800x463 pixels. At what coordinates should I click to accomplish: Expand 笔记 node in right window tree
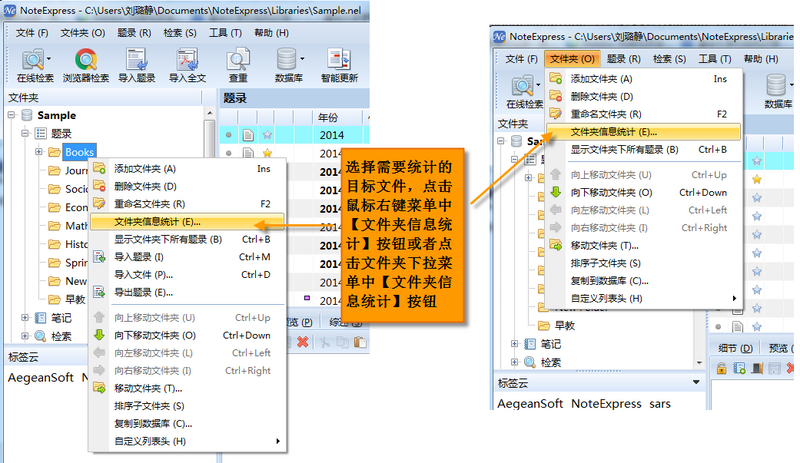pos(514,344)
